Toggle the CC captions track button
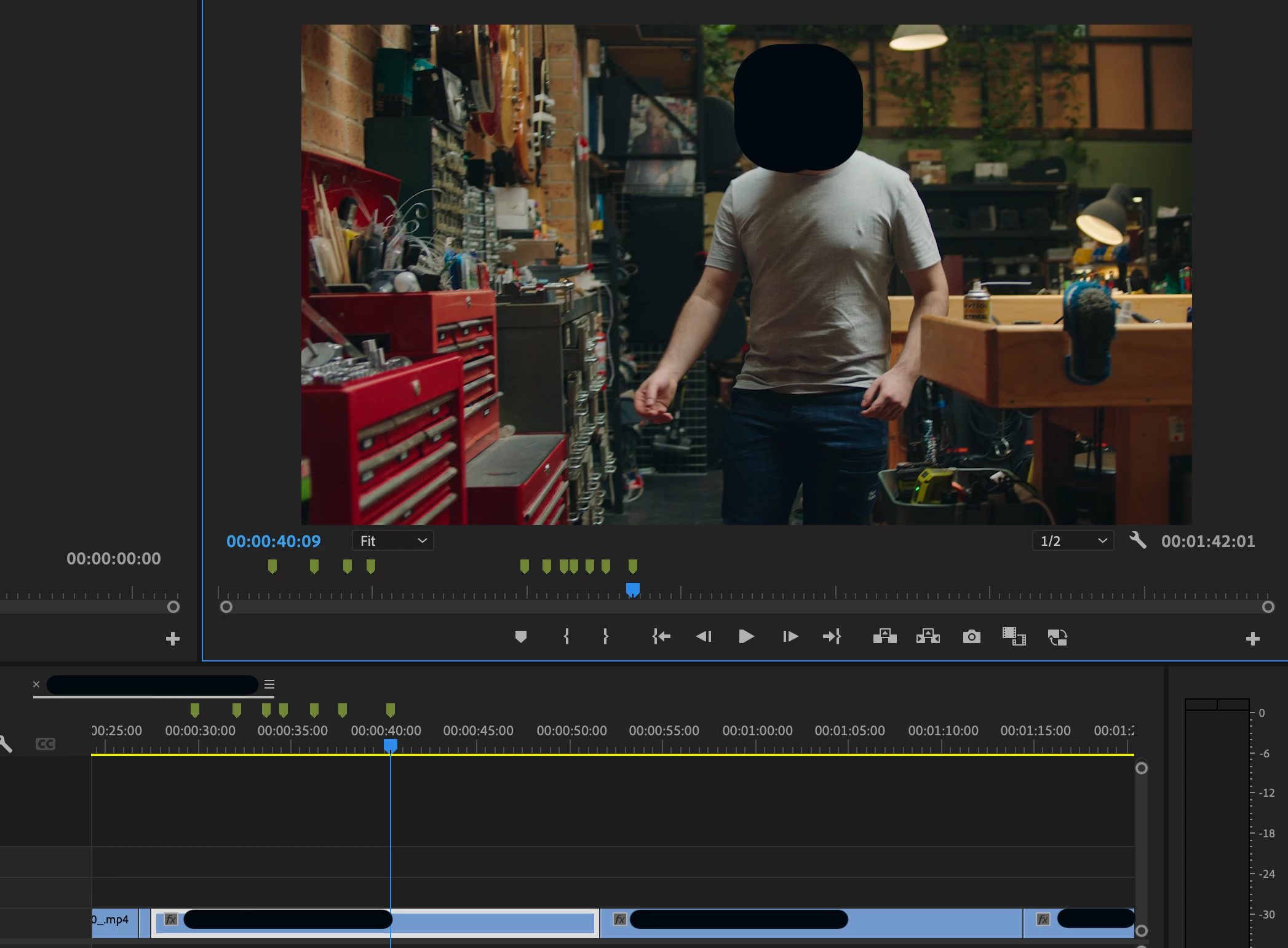Image resolution: width=1288 pixels, height=948 pixels. point(46,744)
